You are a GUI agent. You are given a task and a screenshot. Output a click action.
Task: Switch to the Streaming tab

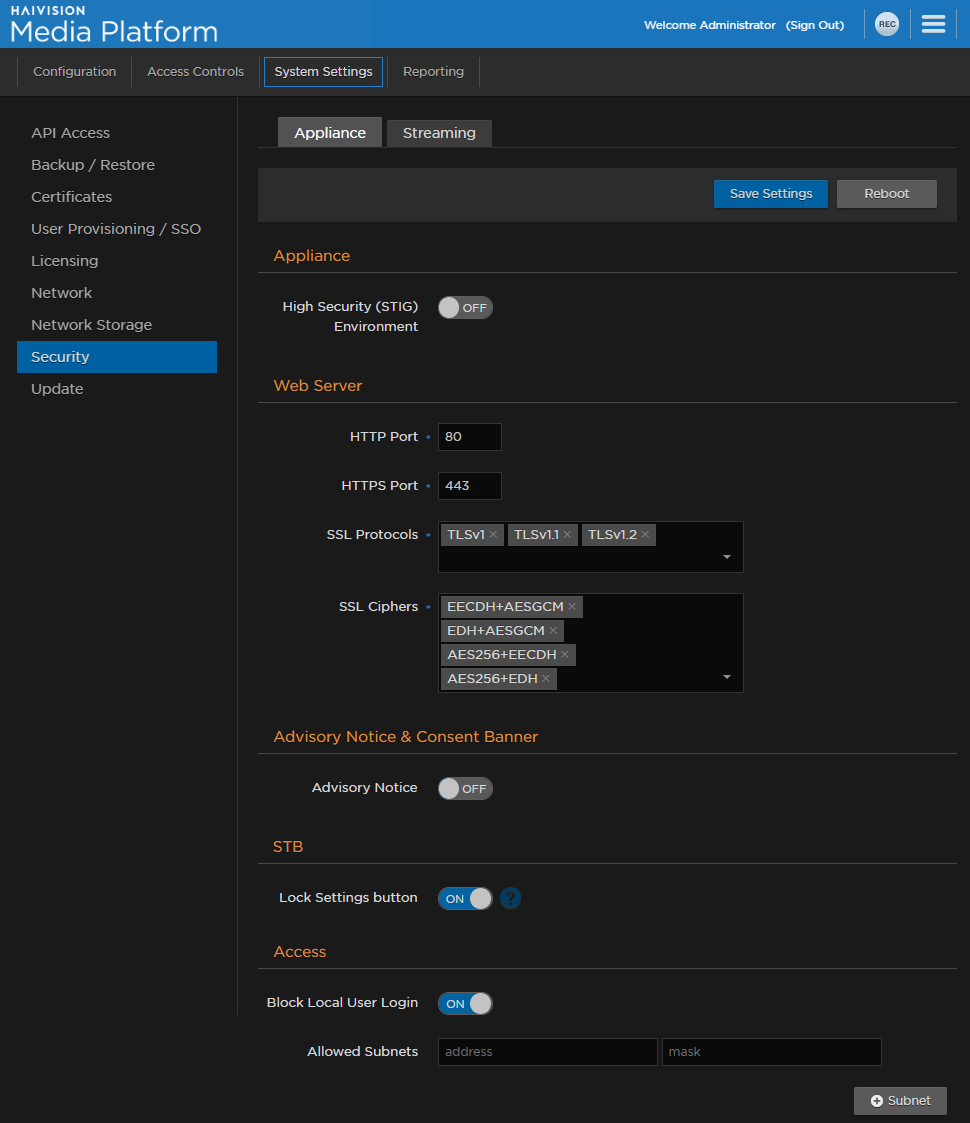pyautogui.click(x=438, y=132)
